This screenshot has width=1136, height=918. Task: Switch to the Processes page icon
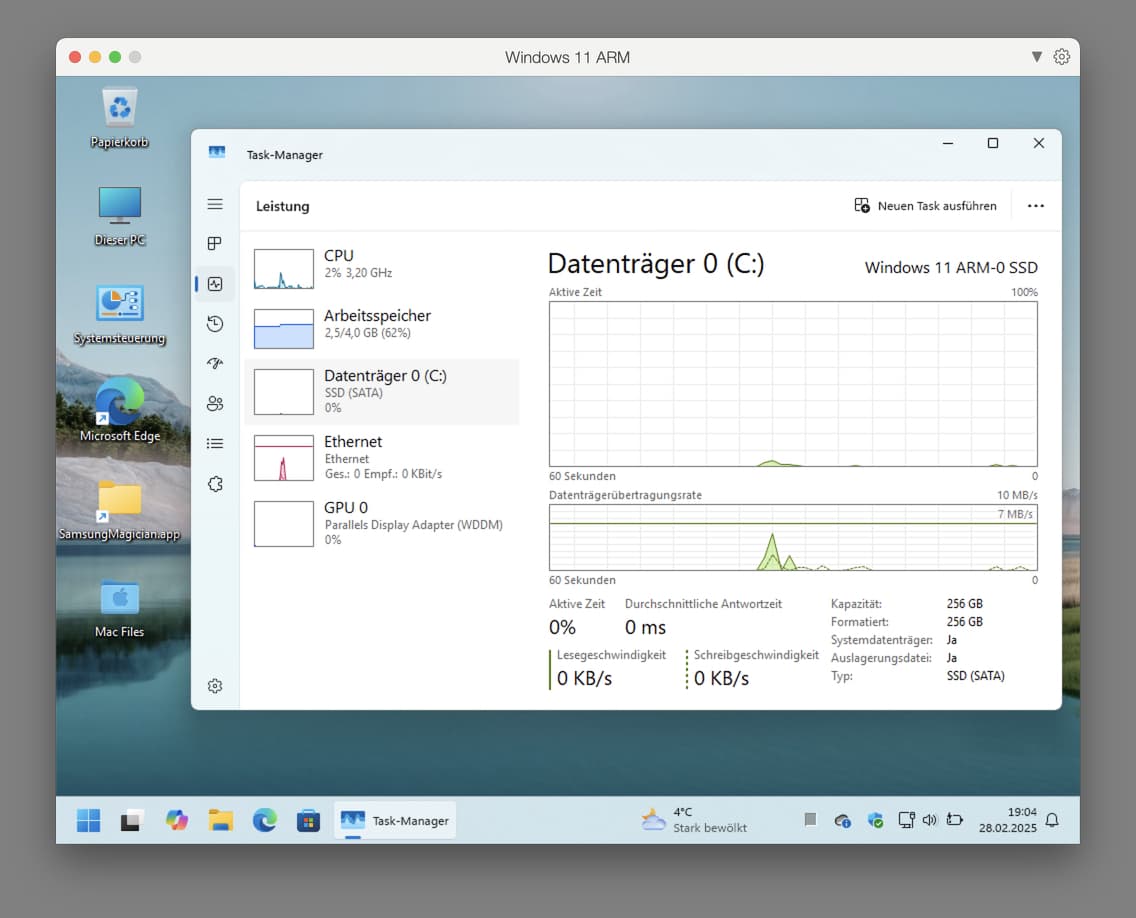click(215, 243)
